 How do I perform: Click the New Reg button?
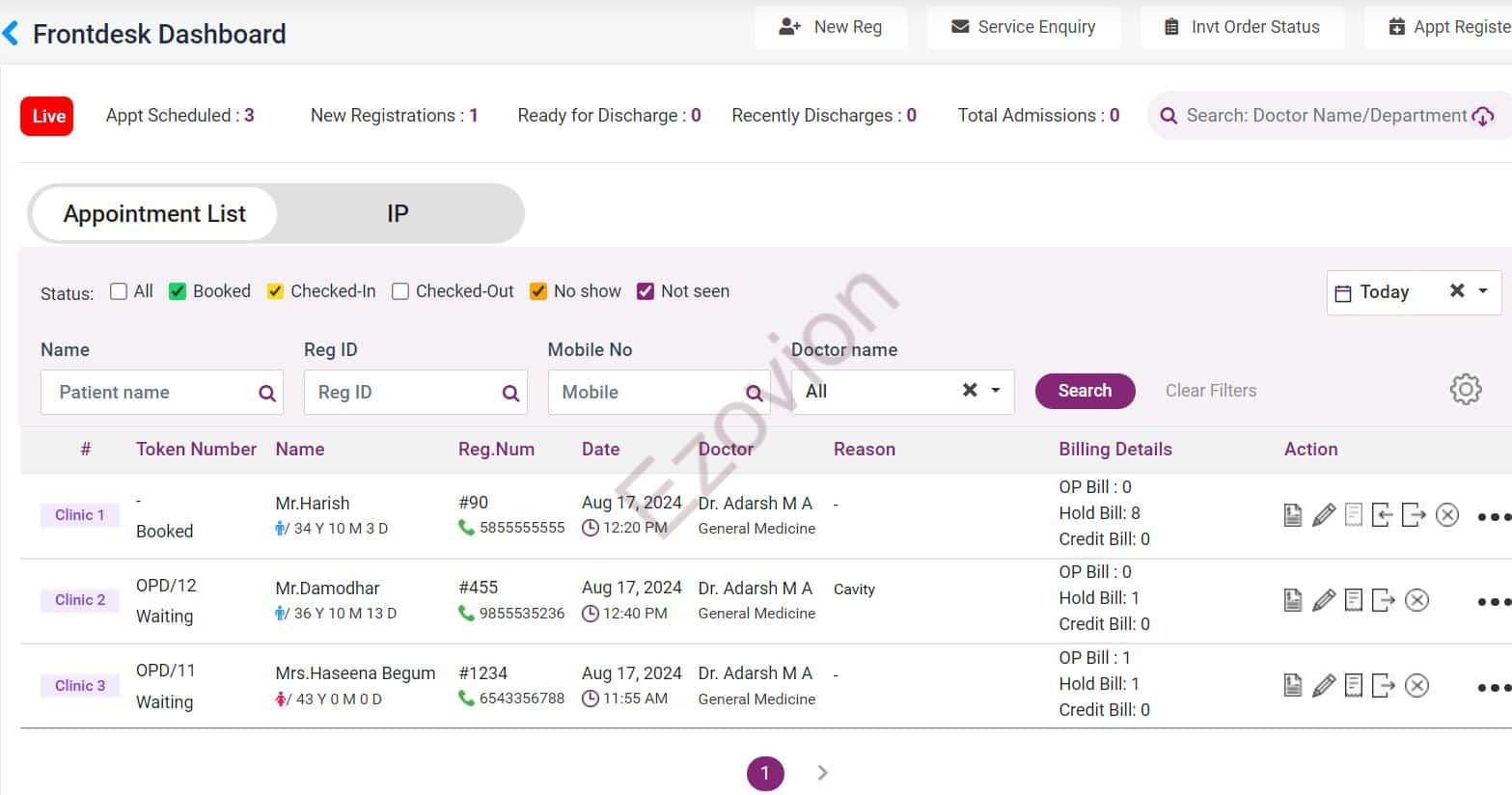coord(831,27)
